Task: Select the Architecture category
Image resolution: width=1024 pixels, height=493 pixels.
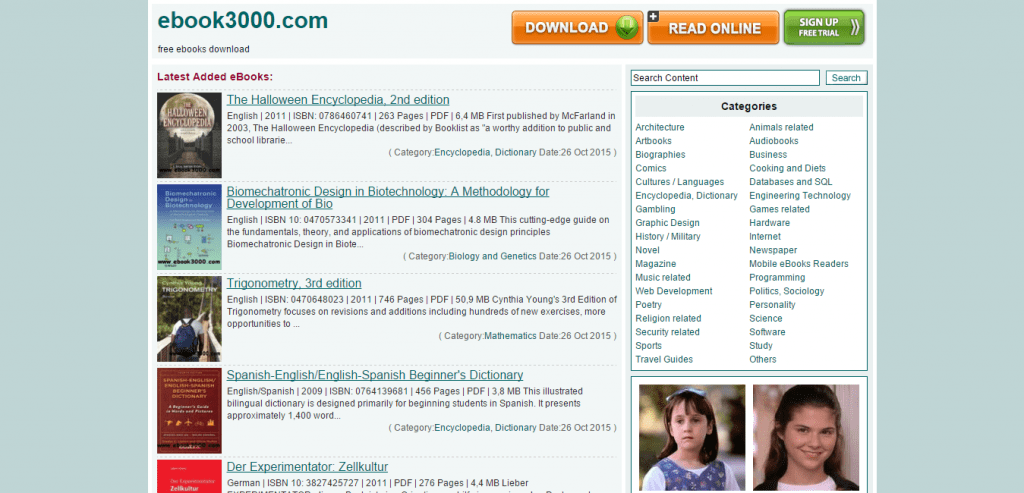Action: pyautogui.click(x=660, y=127)
